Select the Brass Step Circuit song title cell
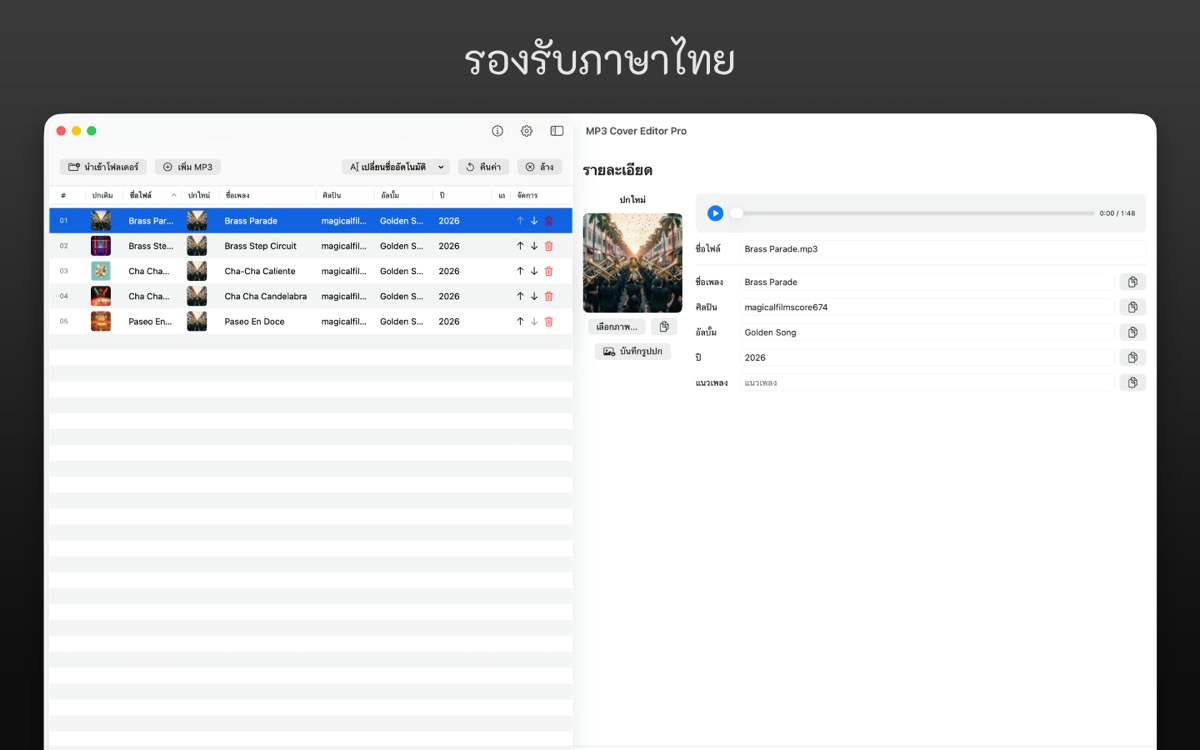Viewport: 1200px width, 750px height. coord(260,246)
